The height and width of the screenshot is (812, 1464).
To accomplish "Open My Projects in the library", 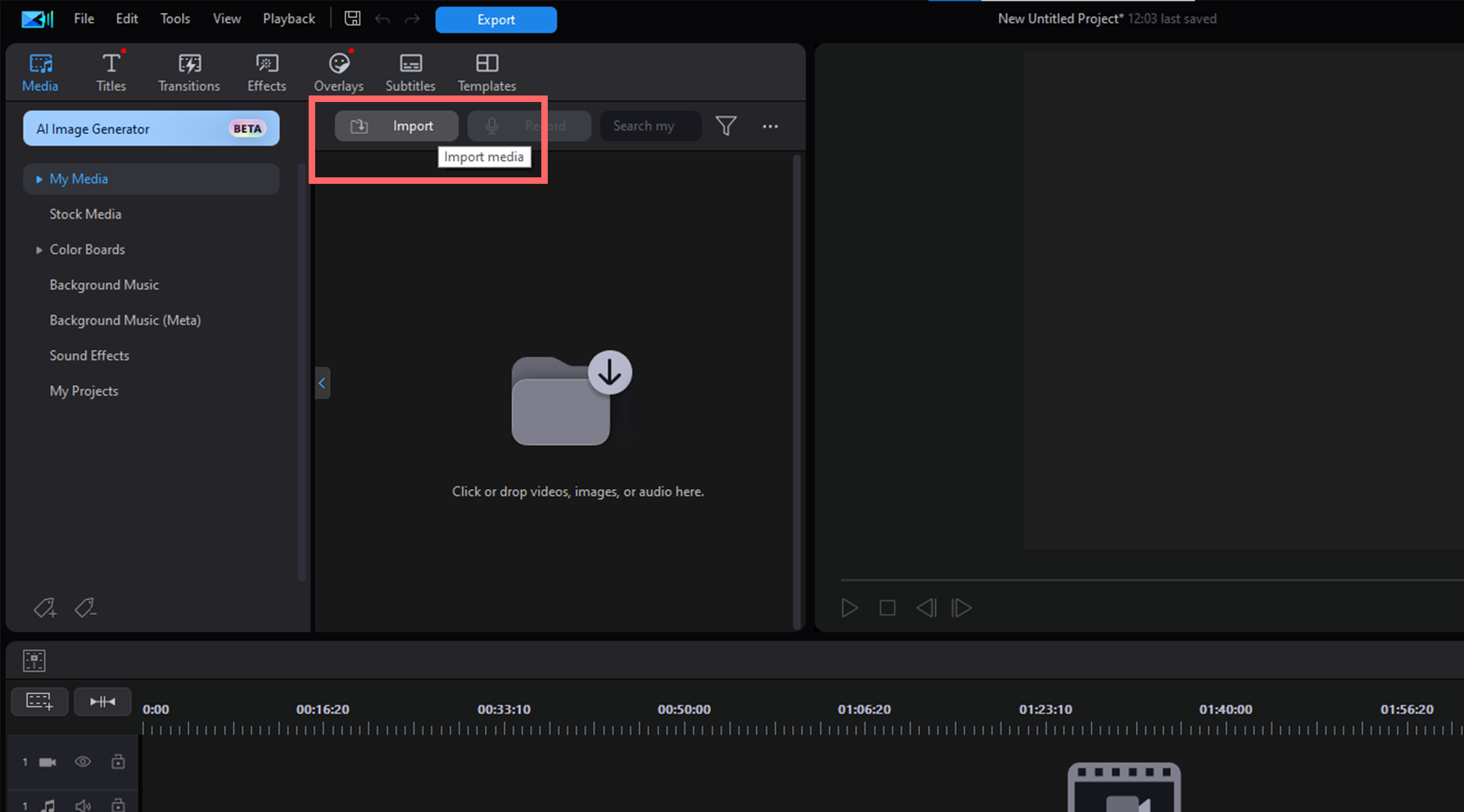I will (x=84, y=391).
